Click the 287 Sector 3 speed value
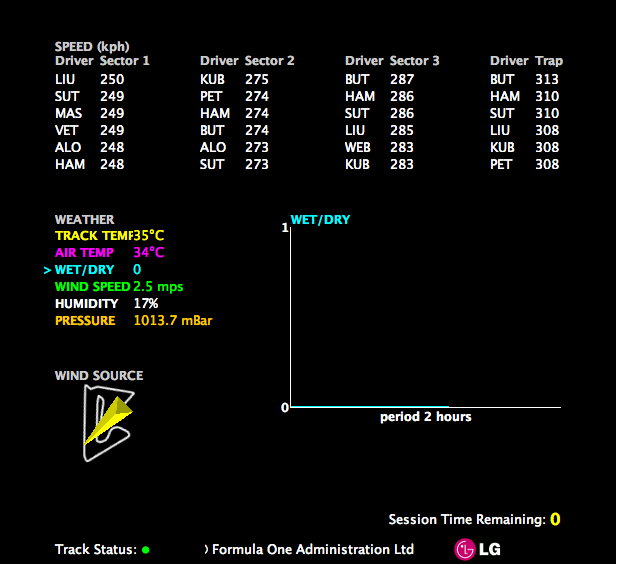Screen dimensions: 619x565 click(x=402, y=79)
